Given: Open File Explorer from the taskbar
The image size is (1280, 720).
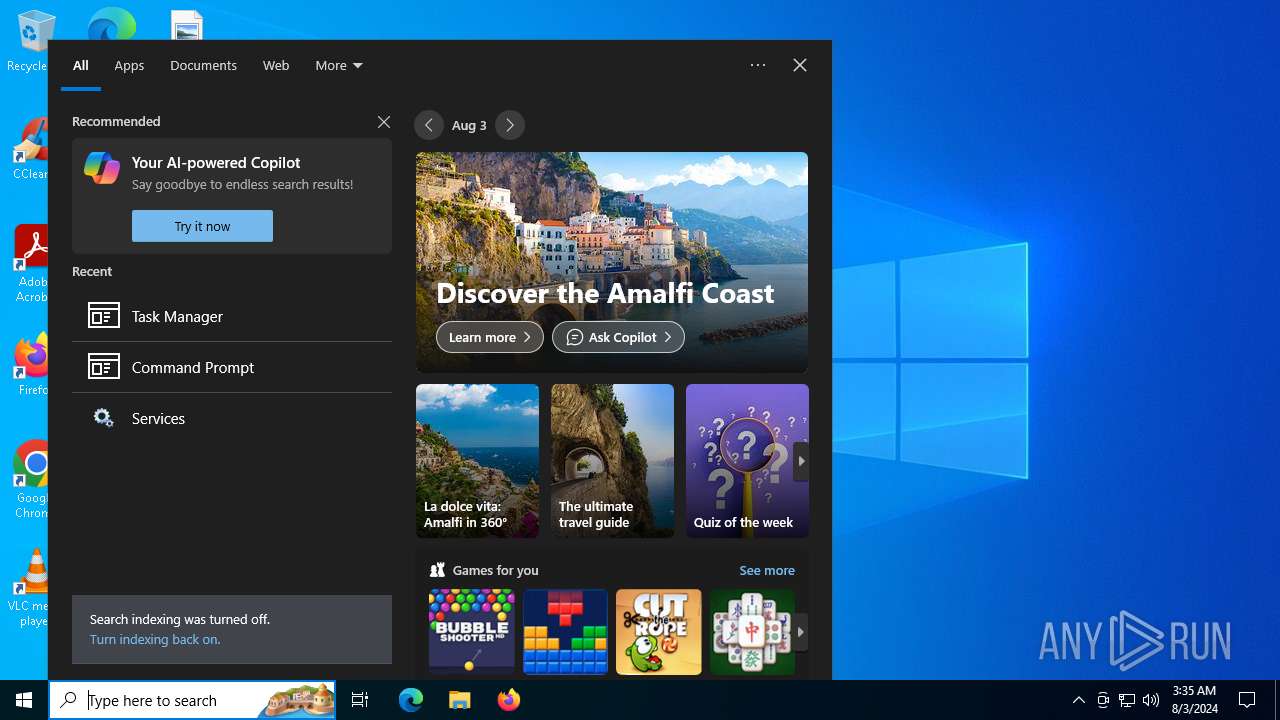Looking at the screenshot, I should 459,700.
